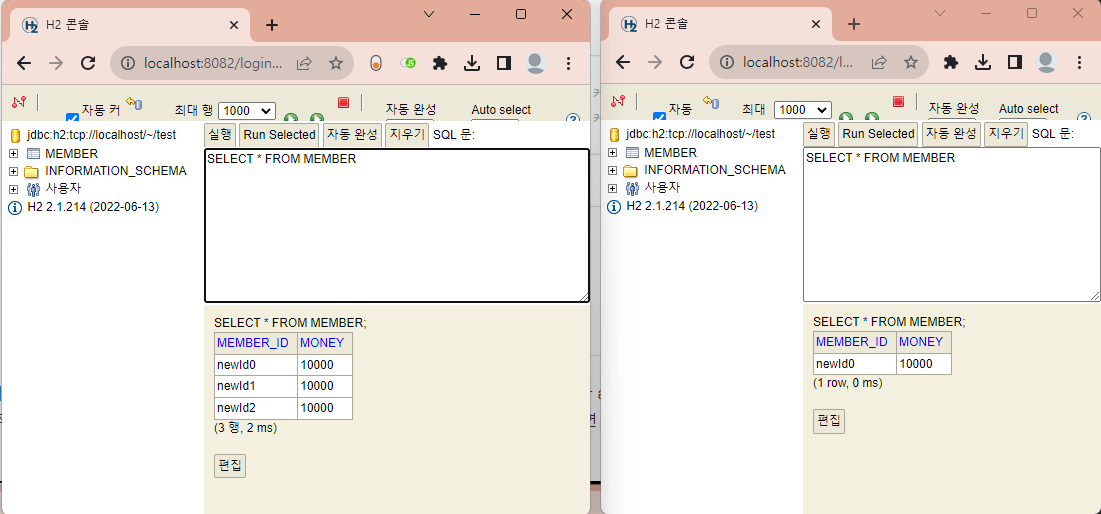Click 편집 button under right results table
This screenshot has width=1101, height=514.
[829, 421]
